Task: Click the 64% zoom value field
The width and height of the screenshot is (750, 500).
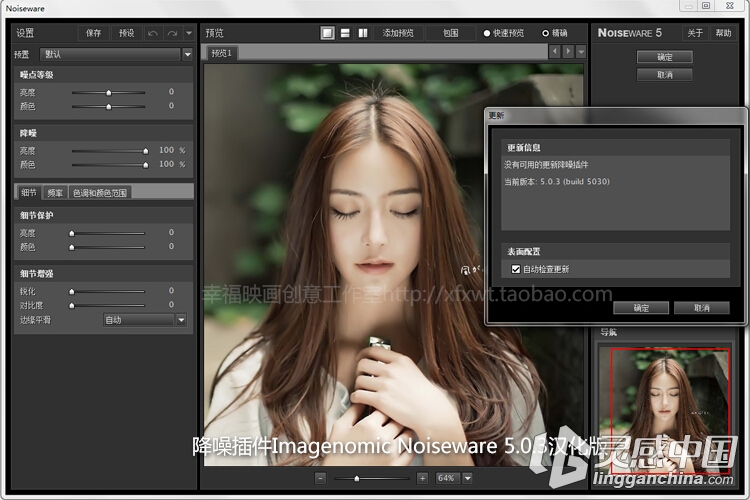Action: click(x=448, y=478)
